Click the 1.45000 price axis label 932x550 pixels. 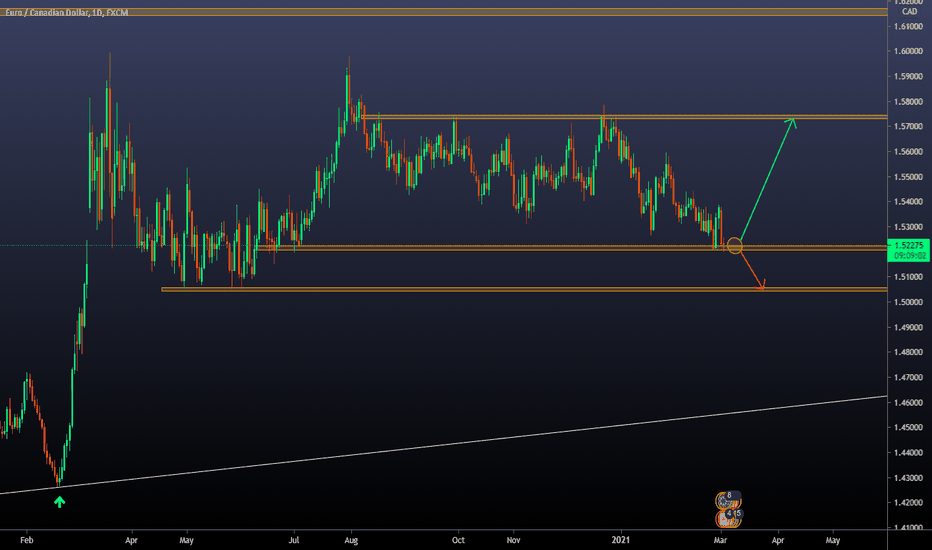point(908,428)
